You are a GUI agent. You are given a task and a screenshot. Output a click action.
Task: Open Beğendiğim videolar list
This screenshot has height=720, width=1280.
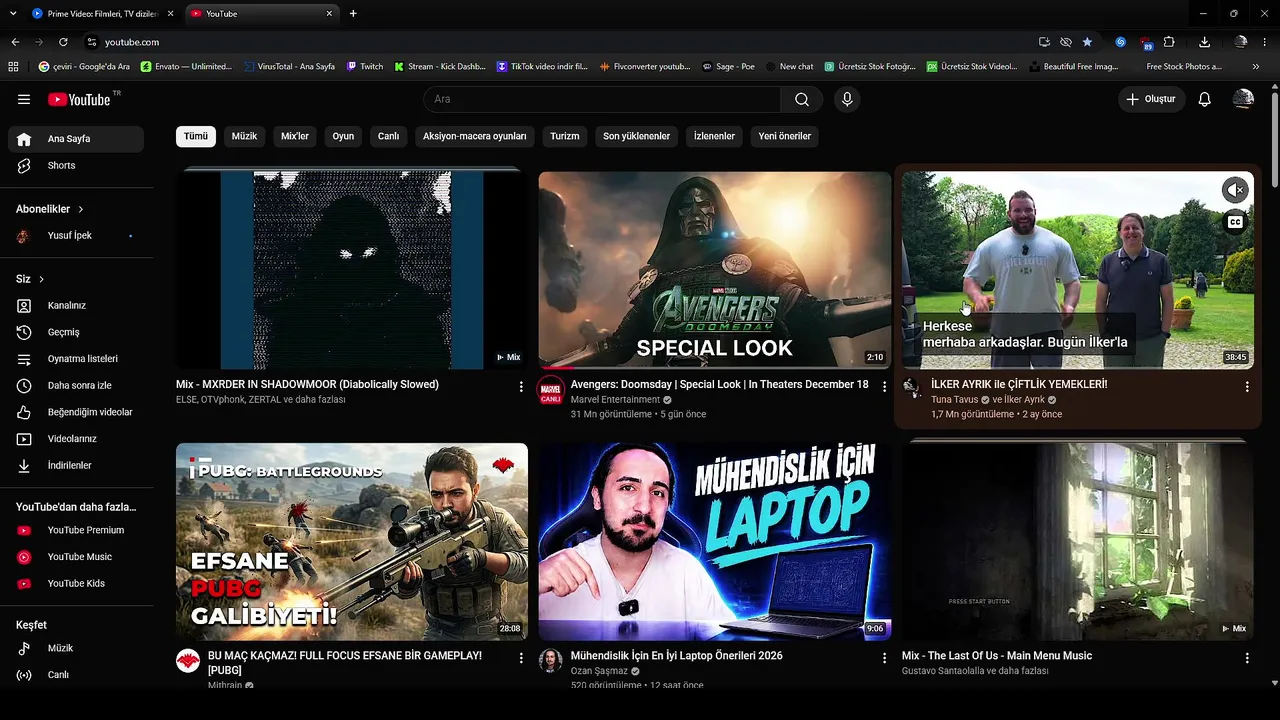(x=76, y=412)
